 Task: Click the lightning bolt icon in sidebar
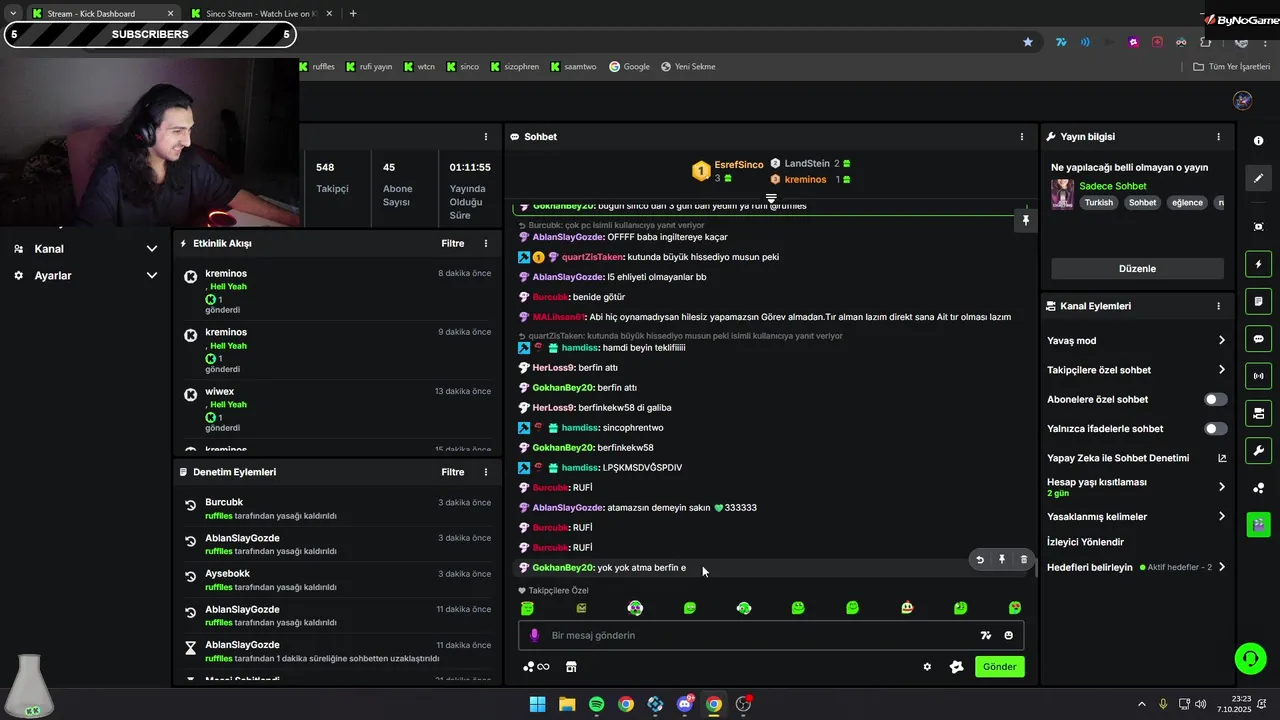pos(1258,264)
